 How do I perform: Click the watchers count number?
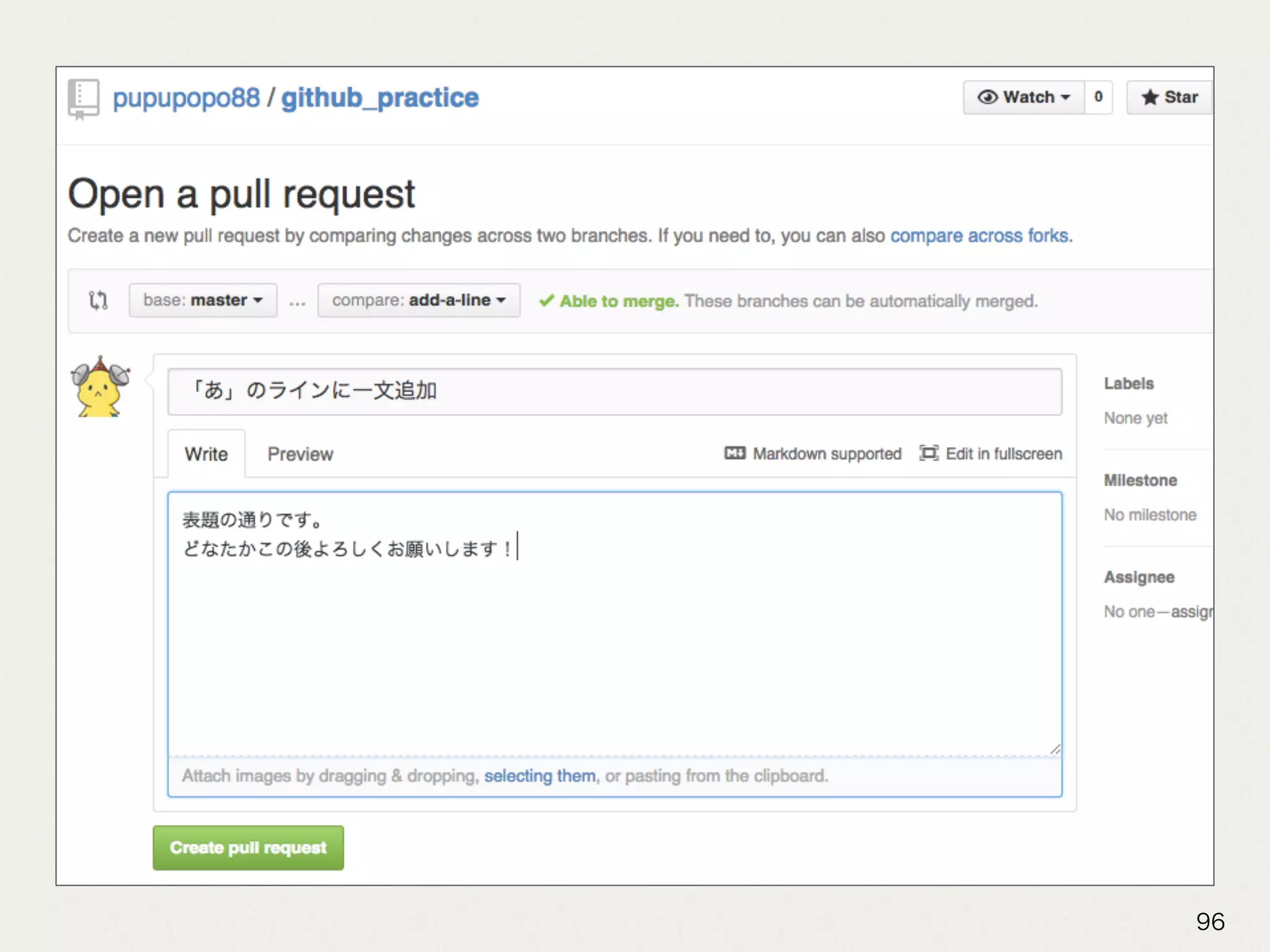click(x=1098, y=97)
